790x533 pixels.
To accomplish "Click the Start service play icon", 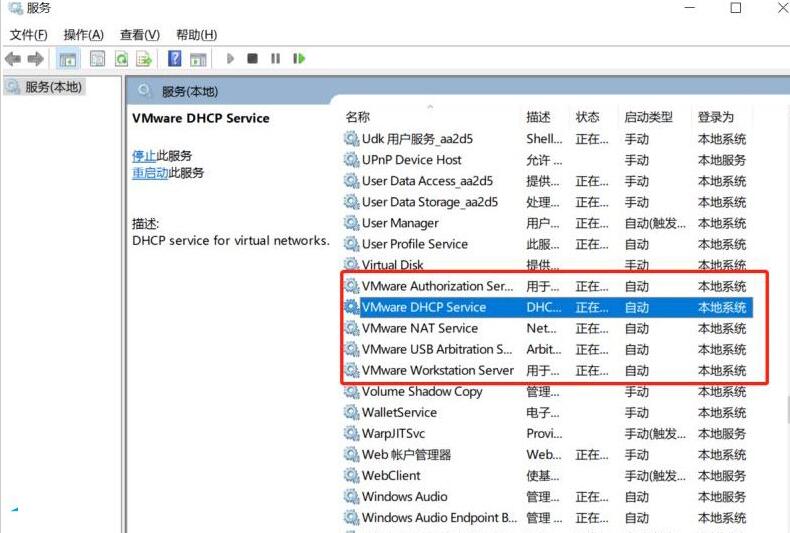I will (230, 58).
